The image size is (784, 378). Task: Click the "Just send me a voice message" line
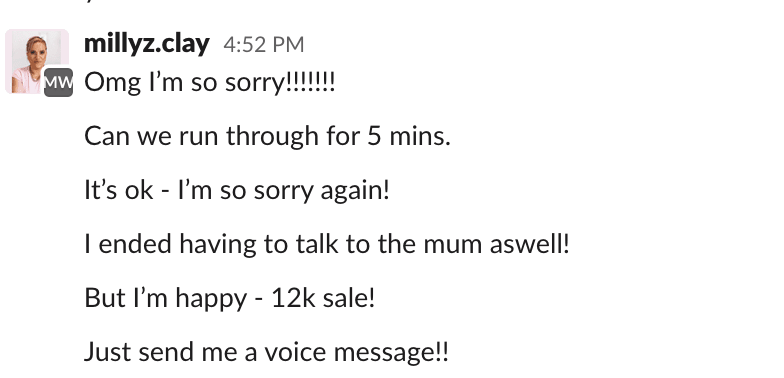pyautogui.click(x=266, y=352)
